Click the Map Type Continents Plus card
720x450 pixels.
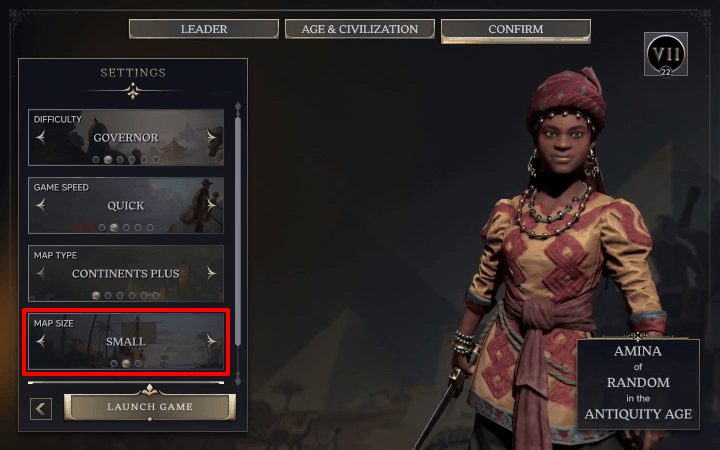tap(126, 273)
